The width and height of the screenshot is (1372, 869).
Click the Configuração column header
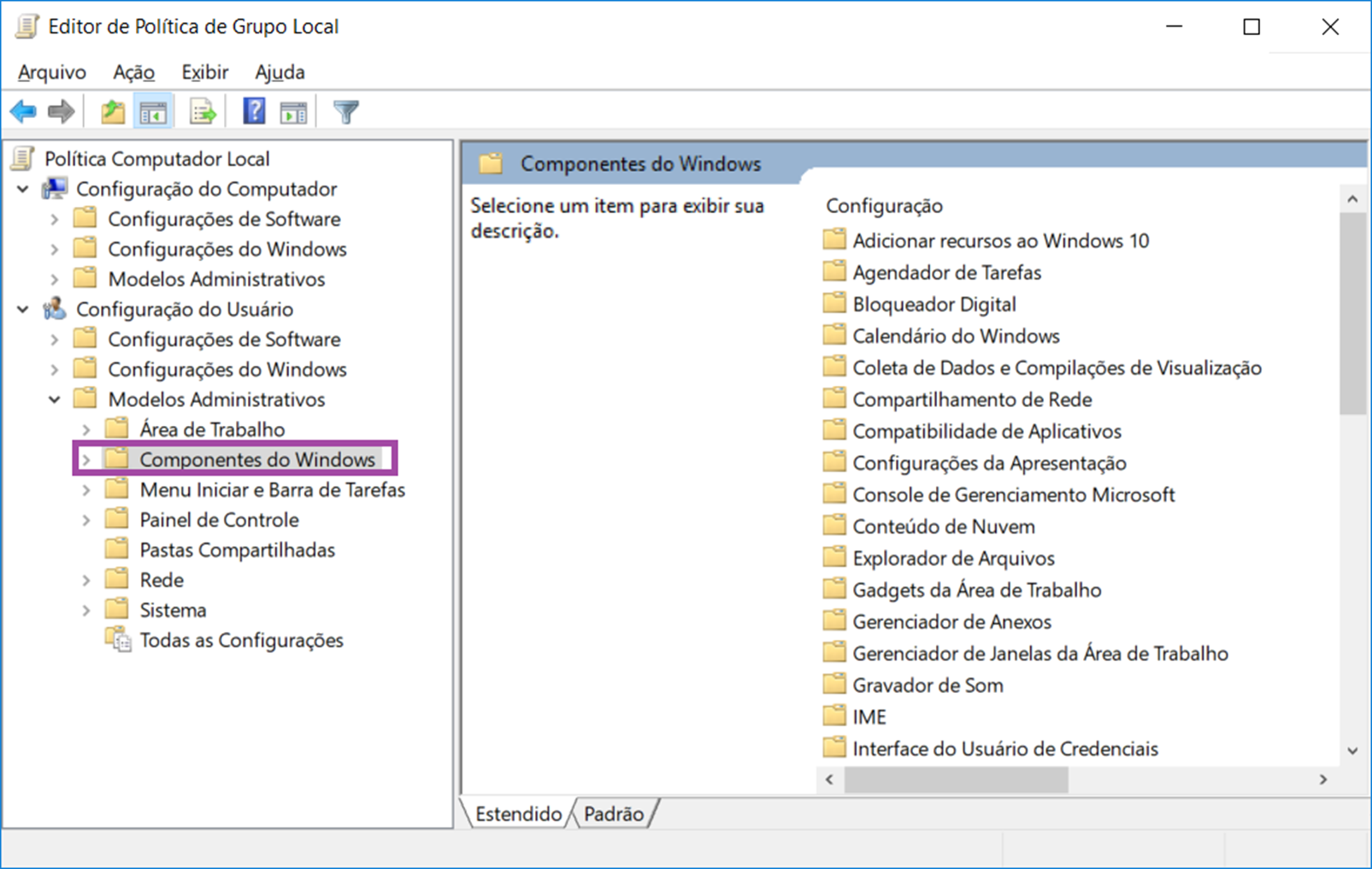click(885, 205)
